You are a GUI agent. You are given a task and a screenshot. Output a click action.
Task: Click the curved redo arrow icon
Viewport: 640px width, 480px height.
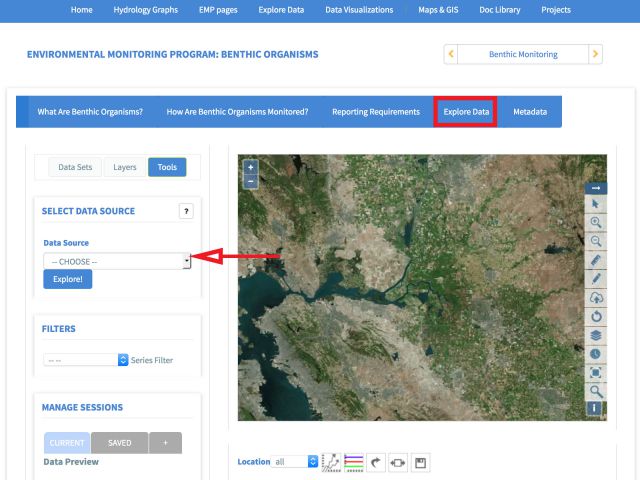[376, 462]
